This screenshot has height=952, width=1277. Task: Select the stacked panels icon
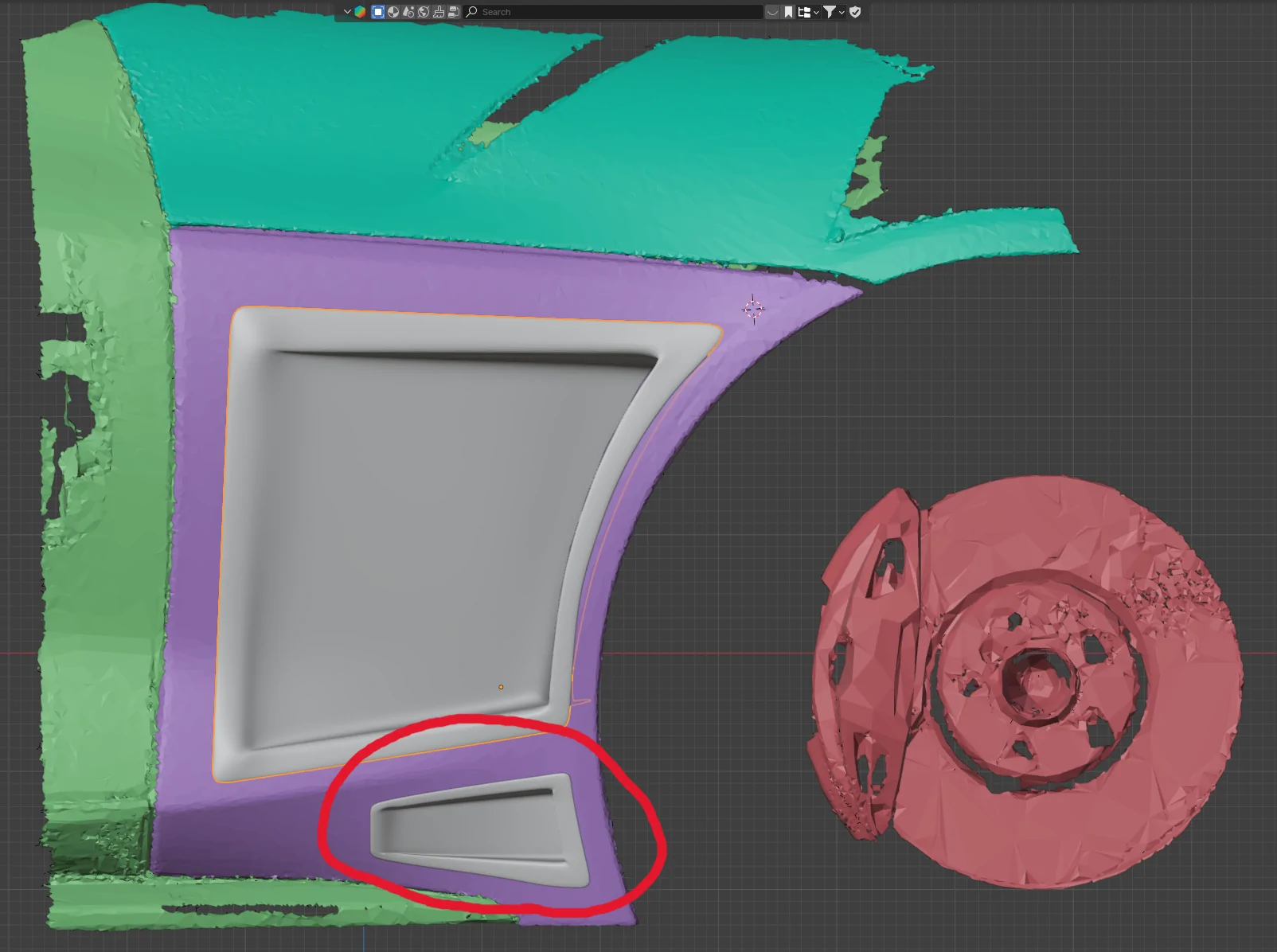(454, 12)
